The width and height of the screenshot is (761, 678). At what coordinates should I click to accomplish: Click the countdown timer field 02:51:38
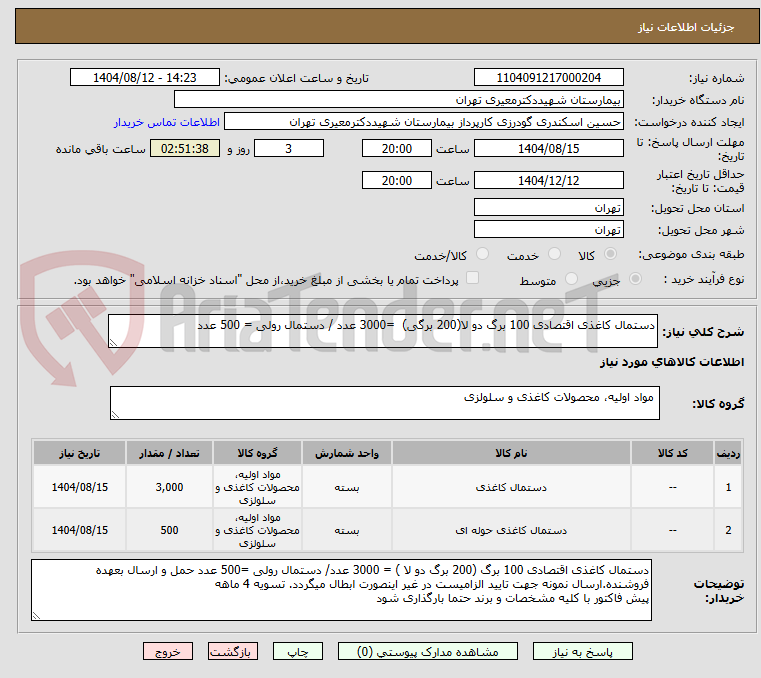(x=185, y=148)
